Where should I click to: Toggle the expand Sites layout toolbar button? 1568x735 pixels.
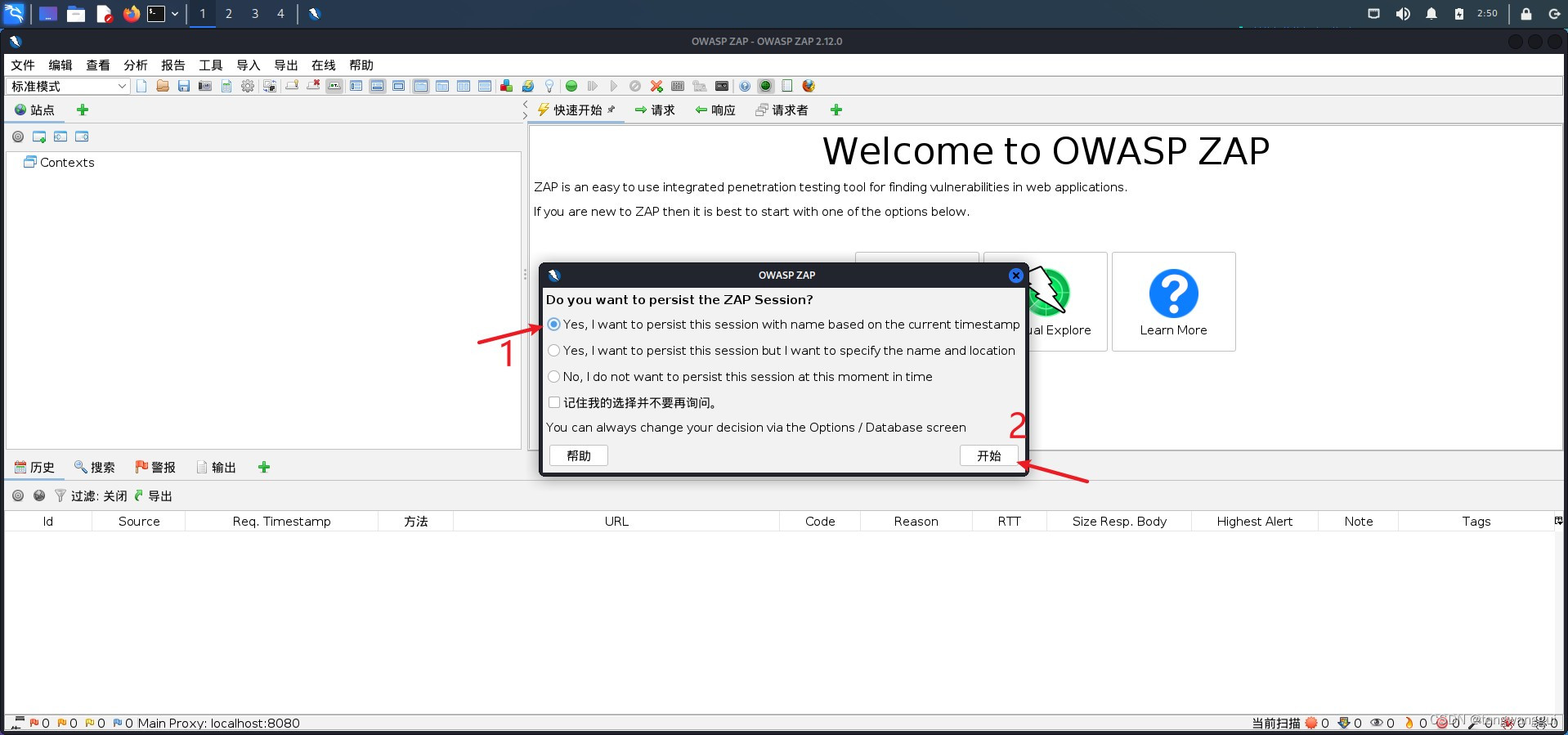pyautogui.click(x=356, y=86)
